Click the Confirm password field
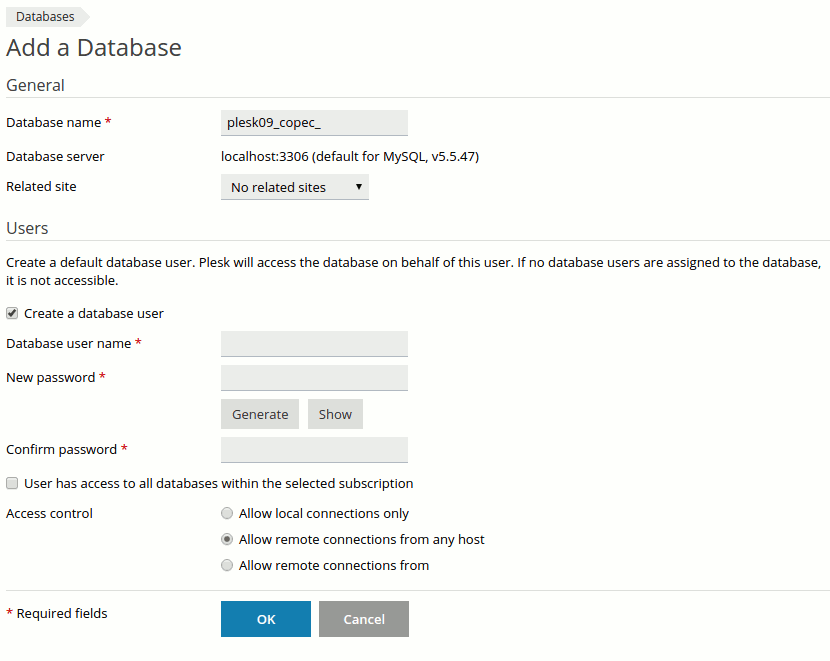 click(314, 450)
